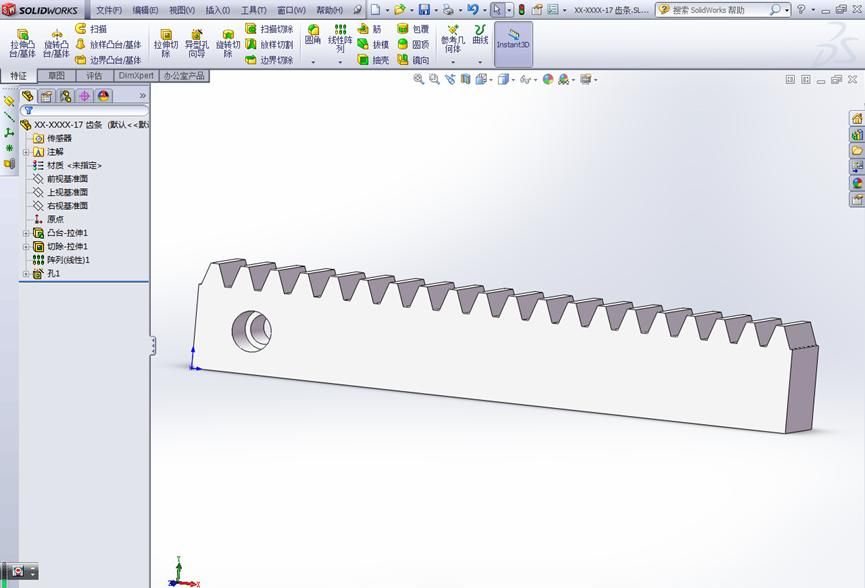Screen dimensions: 865x588
Task: Click Zoom to Fit in heads-up toolbar
Action: 416,77
